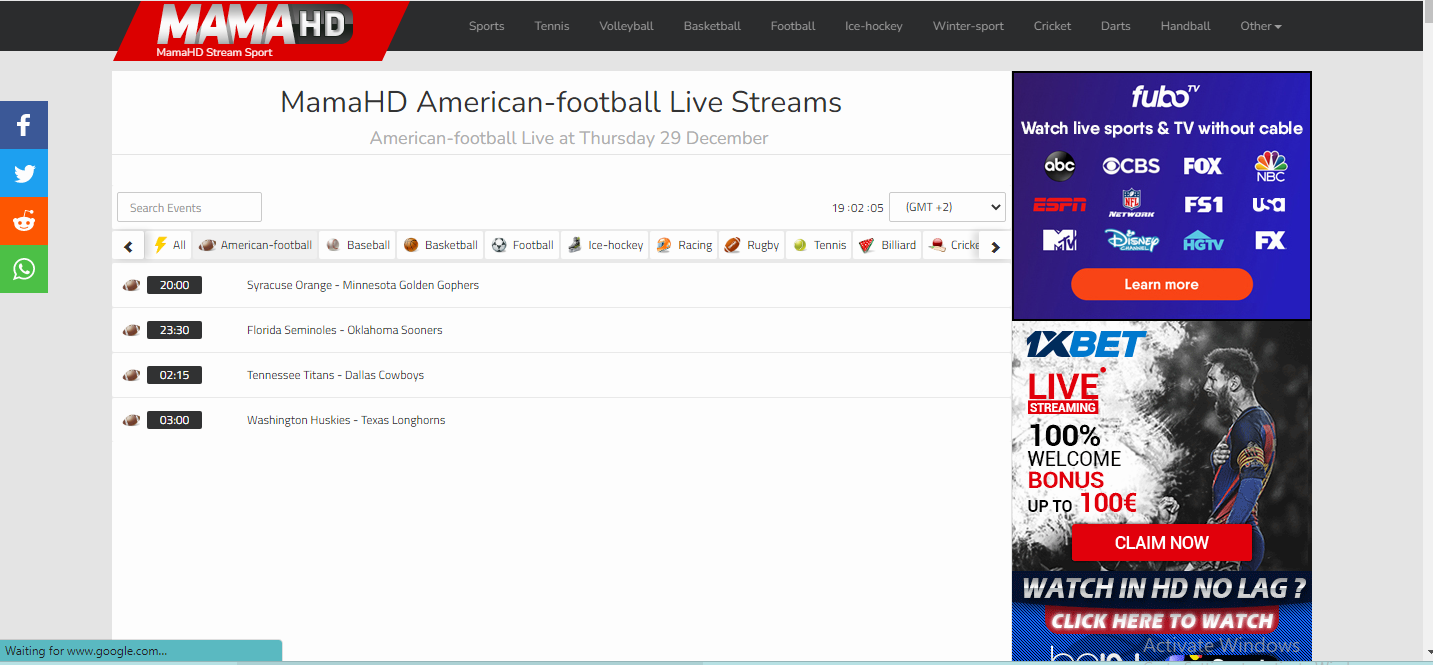The image size is (1433, 665).
Task: Select Basketball category tab
Action: coord(441,245)
